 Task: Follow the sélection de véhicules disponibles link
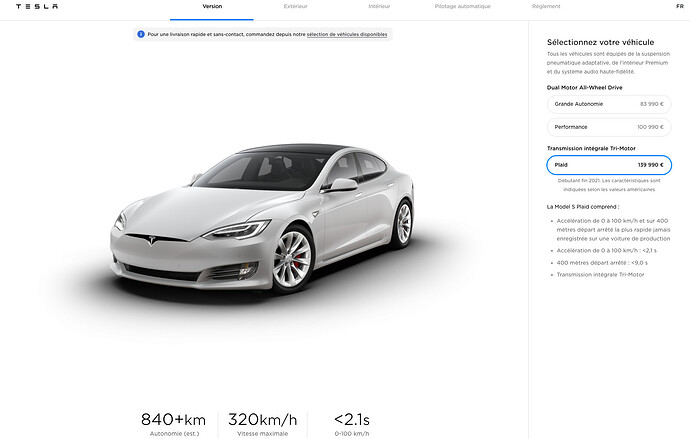pyautogui.click(x=347, y=34)
